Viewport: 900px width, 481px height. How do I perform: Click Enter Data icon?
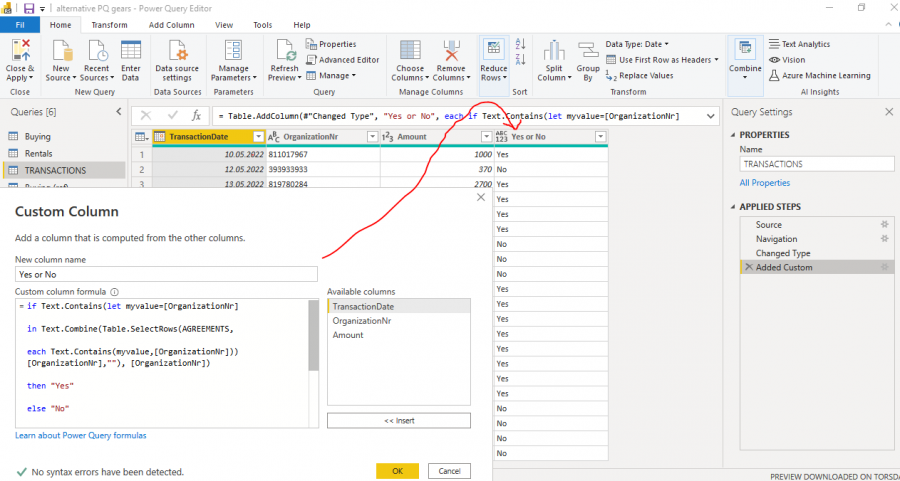tap(131, 51)
